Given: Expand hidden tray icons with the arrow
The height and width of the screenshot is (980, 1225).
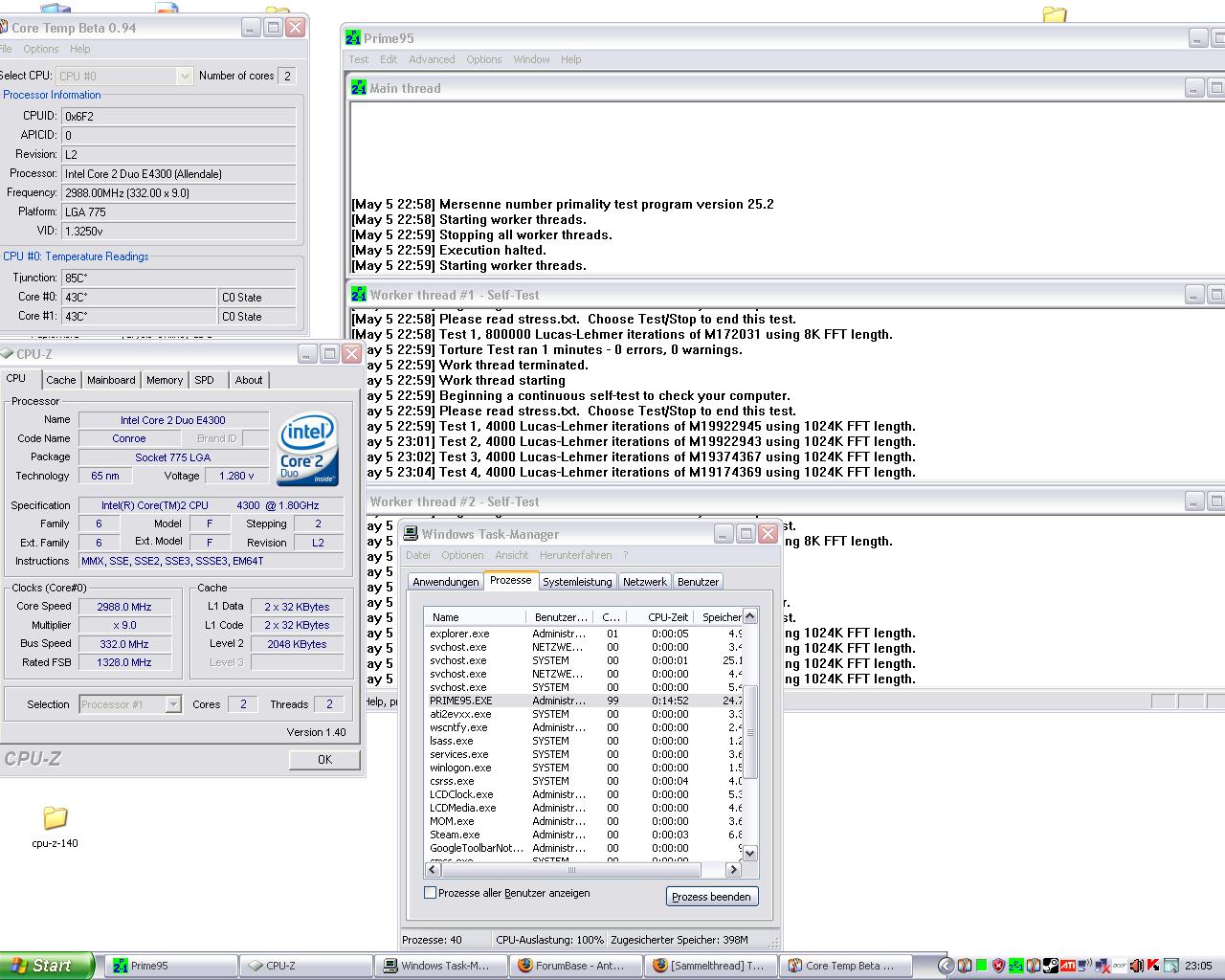Looking at the screenshot, I should point(947,966).
